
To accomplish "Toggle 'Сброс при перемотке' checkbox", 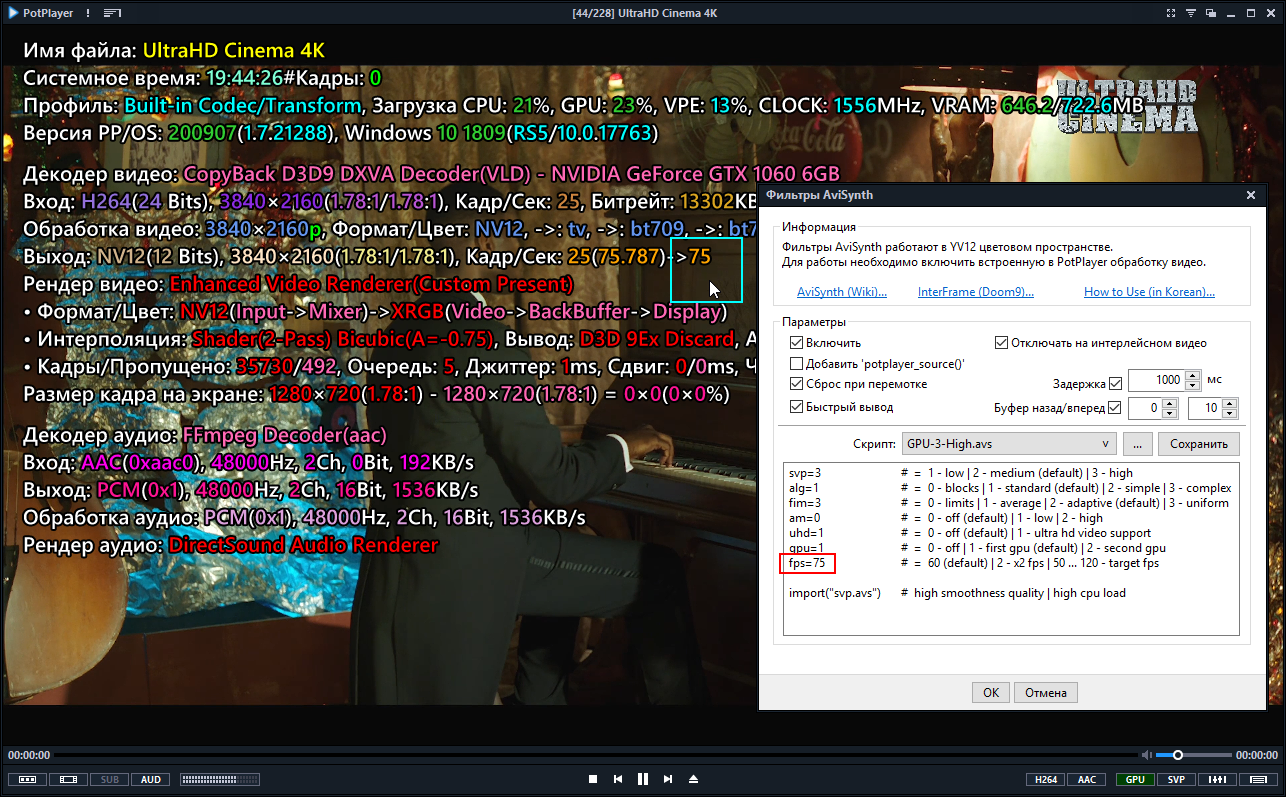I will 797,384.
